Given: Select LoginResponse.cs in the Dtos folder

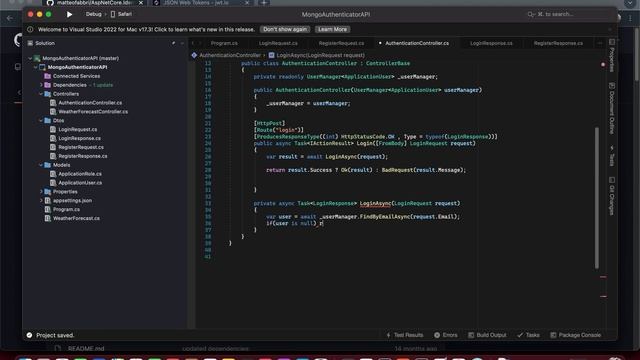Looking at the screenshot, I should tap(79, 138).
